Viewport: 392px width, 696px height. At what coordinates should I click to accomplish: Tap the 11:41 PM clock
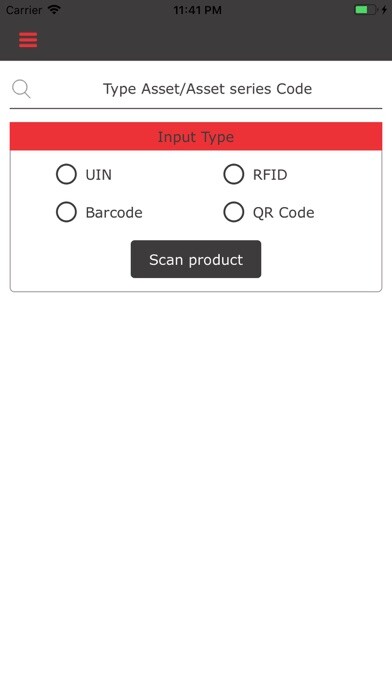[x=197, y=10]
